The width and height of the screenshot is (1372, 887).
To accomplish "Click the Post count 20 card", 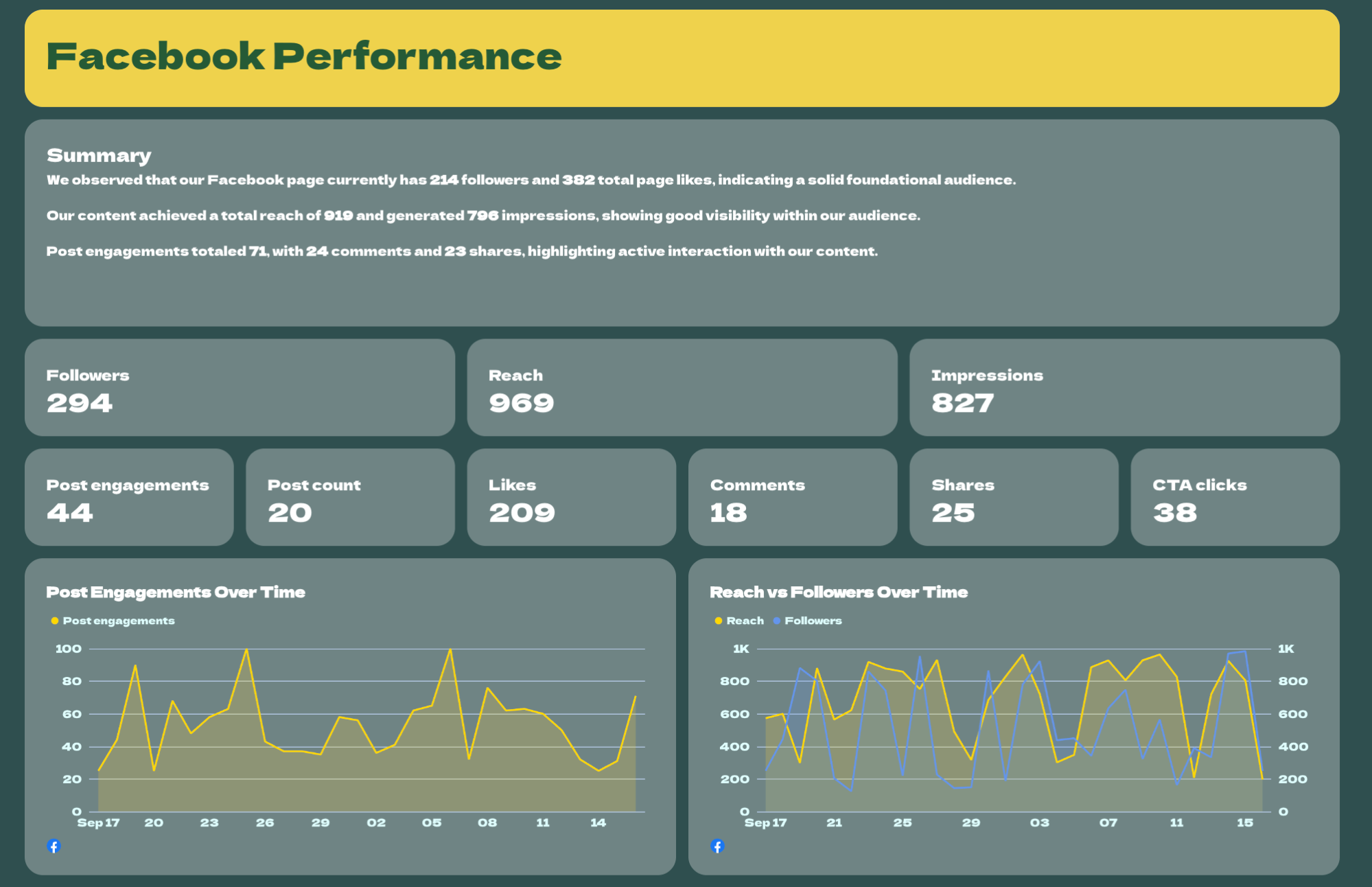I will point(350,497).
